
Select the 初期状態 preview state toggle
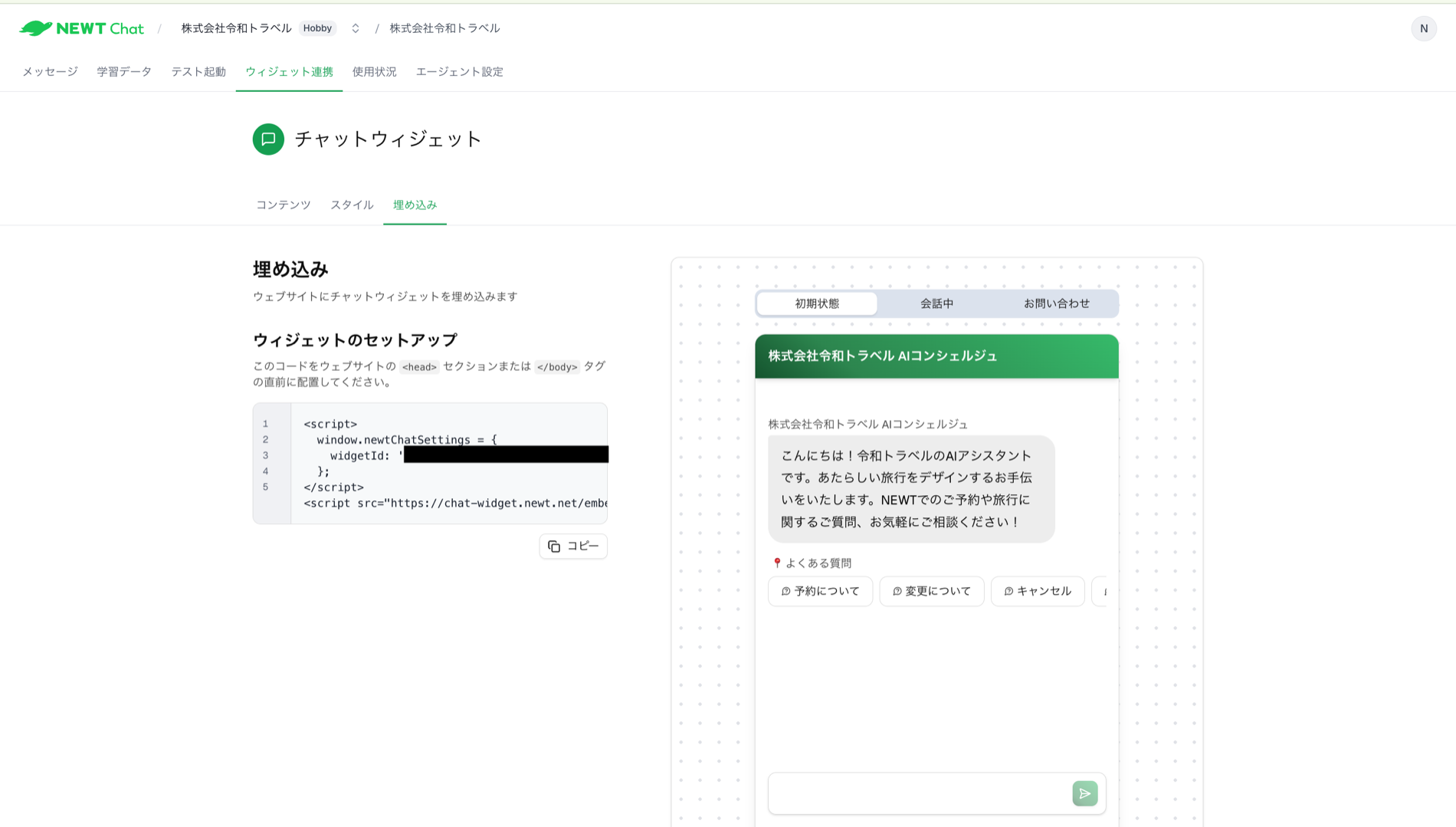(x=816, y=303)
